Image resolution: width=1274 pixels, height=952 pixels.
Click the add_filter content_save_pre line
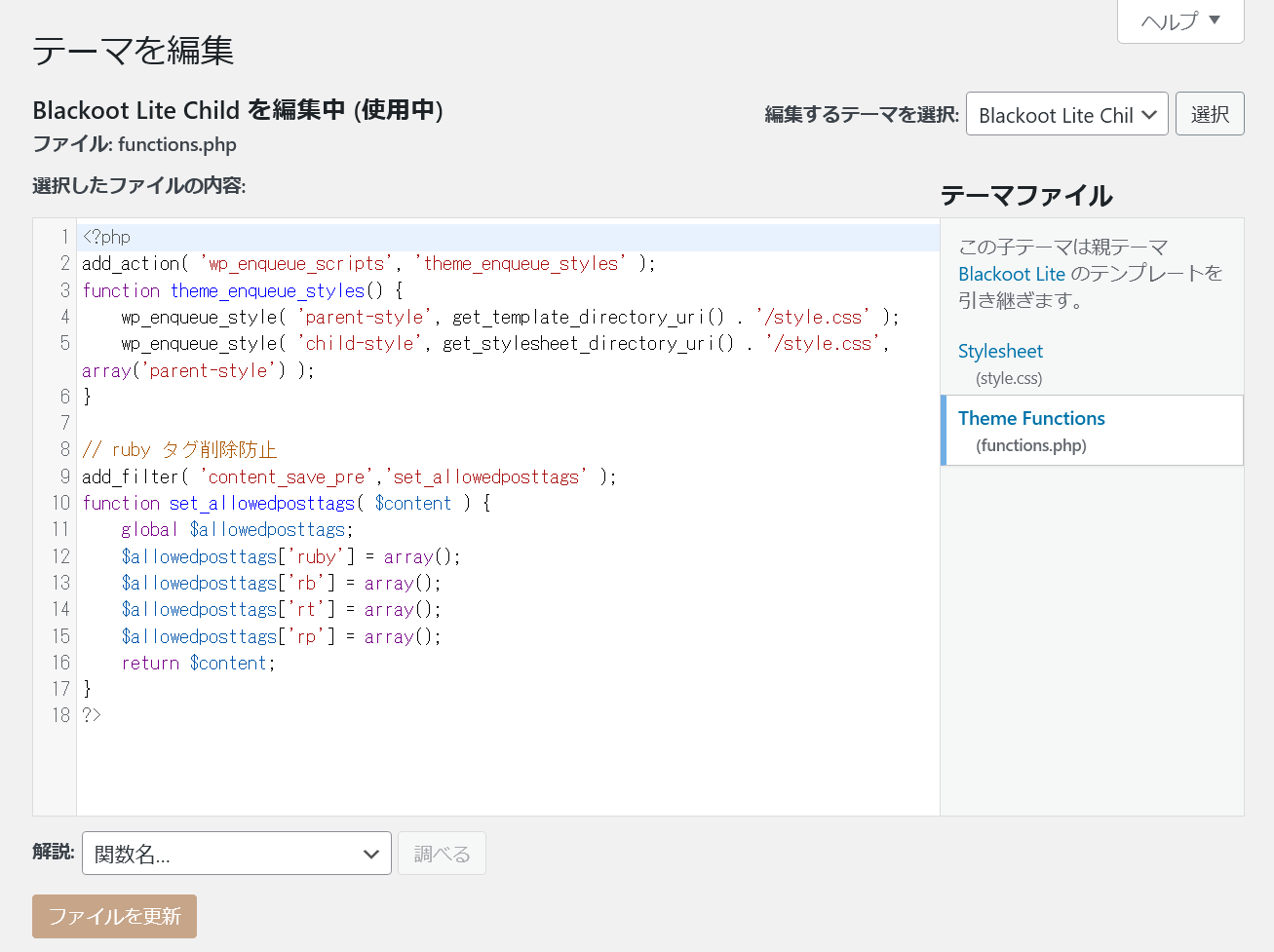click(x=349, y=476)
